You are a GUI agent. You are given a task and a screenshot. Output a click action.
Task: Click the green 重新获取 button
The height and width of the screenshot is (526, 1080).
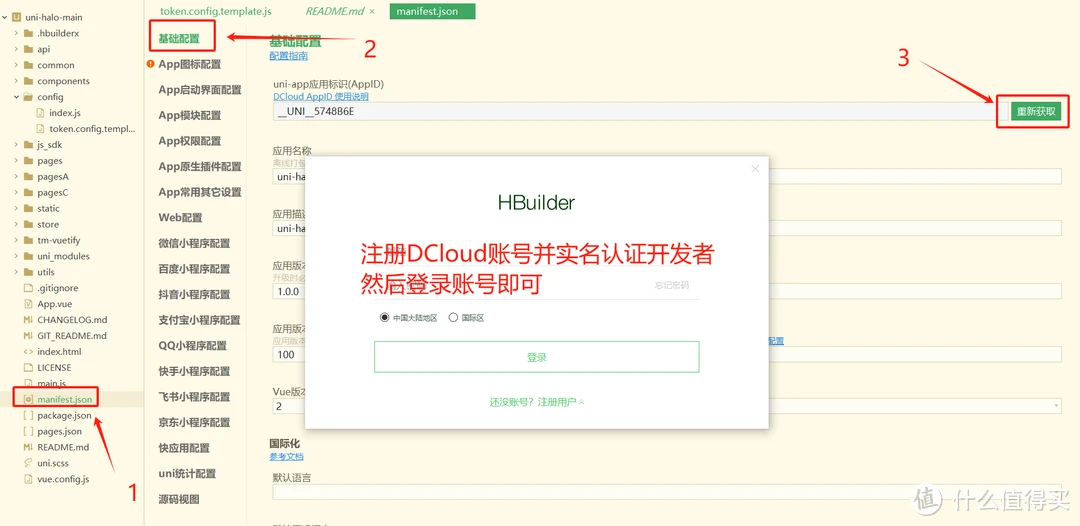(x=1035, y=112)
